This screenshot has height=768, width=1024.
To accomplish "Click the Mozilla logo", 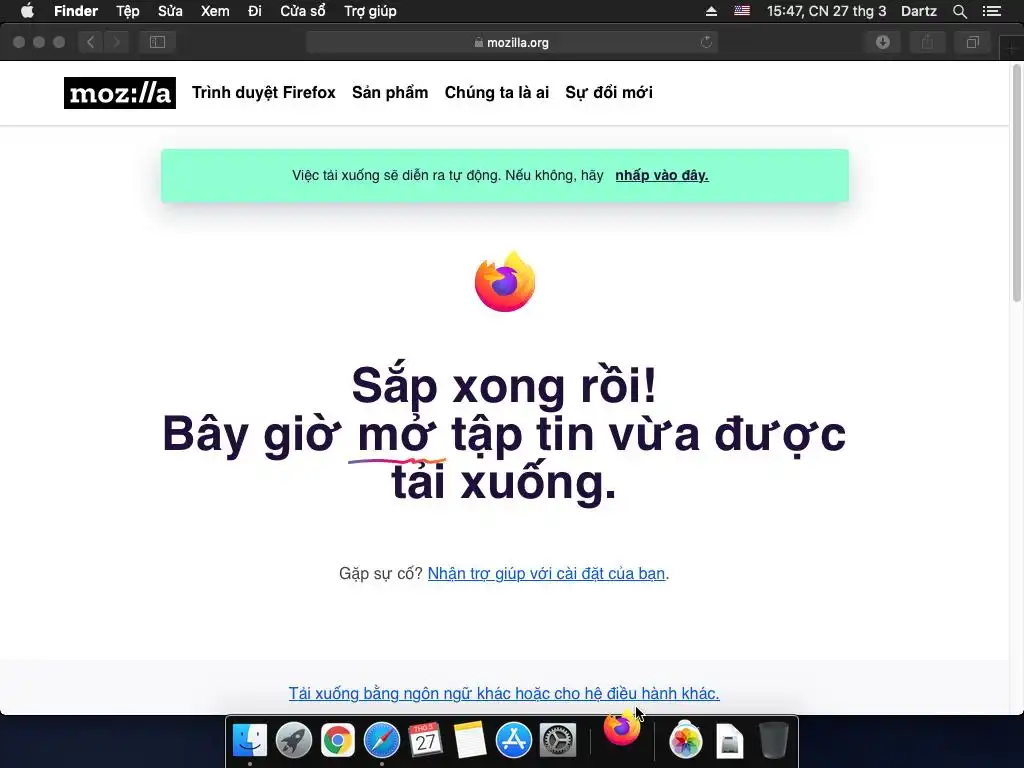I will pyautogui.click(x=120, y=93).
